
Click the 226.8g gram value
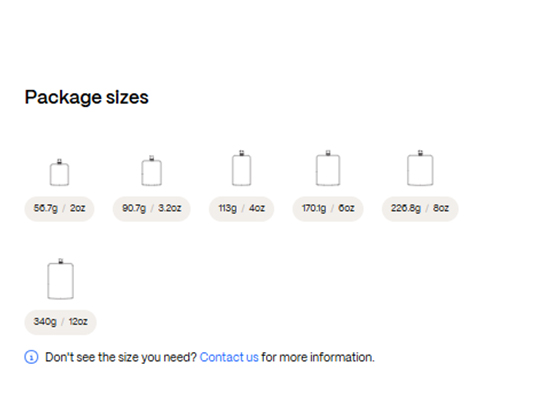(x=406, y=208)
